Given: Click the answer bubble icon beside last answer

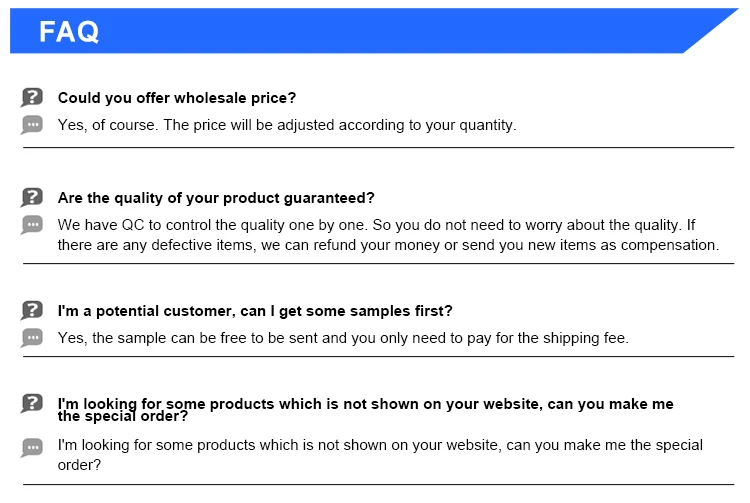Looking at the screenshot, I should (x=32, y=447).
